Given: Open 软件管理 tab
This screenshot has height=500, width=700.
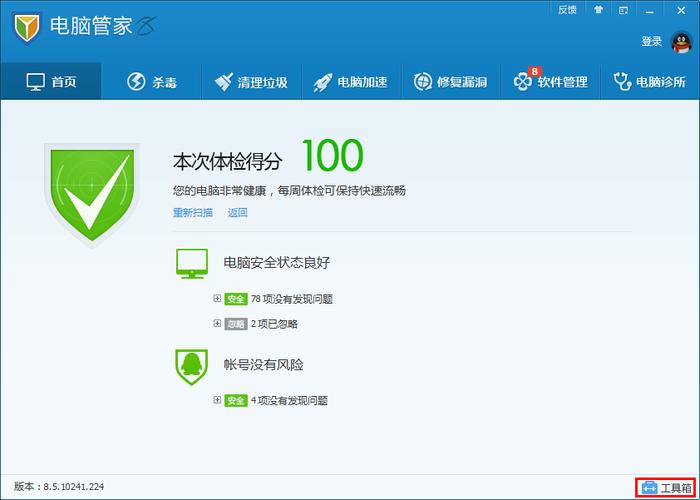Looking at the screenshot, I should (x=551, y=82).
